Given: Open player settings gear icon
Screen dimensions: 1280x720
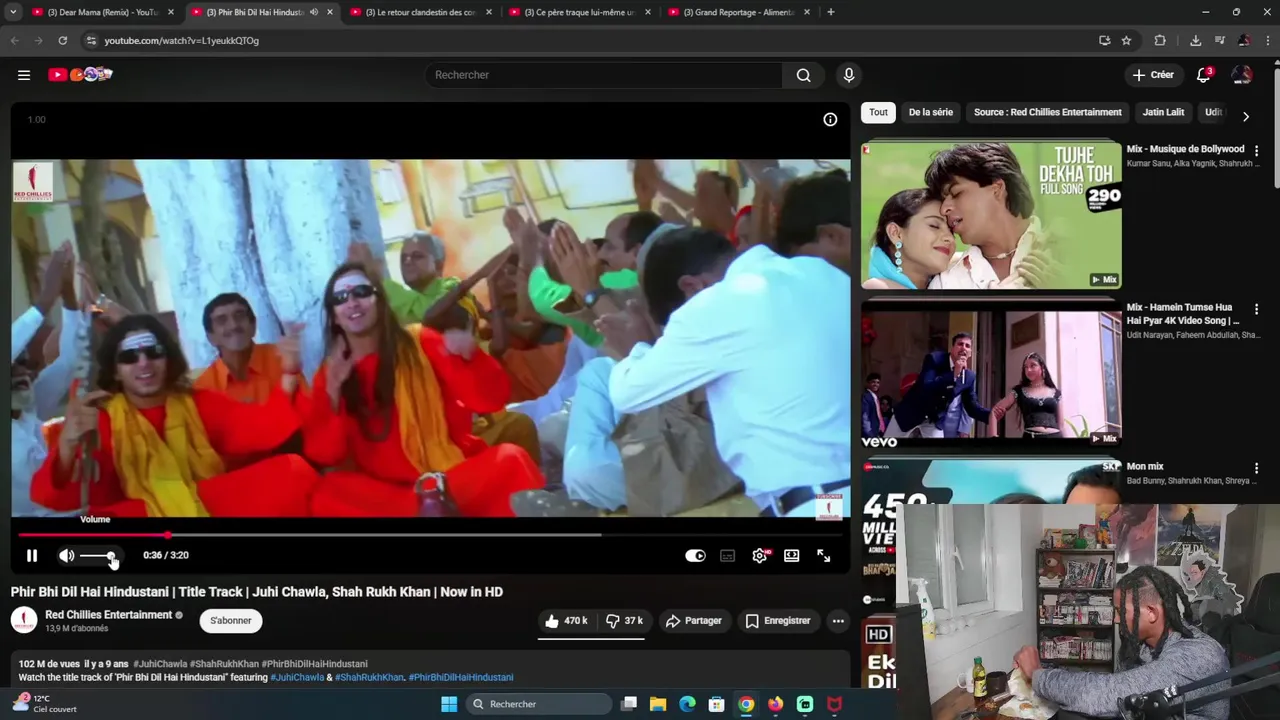Looking at the screenshot, I should tap(760, 556).
